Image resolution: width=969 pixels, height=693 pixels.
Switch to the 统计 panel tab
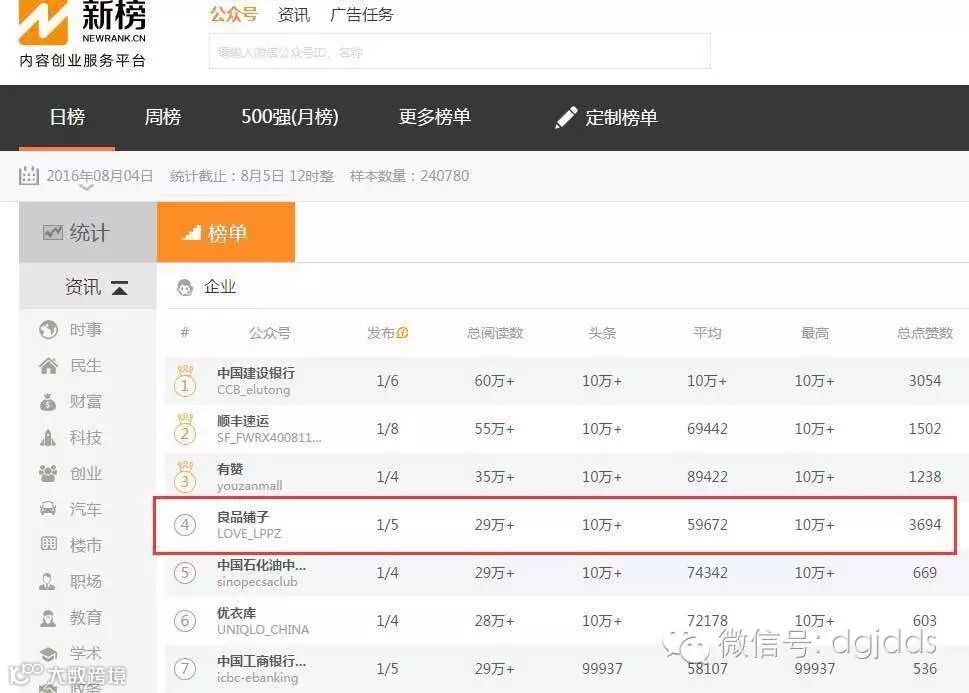coord(88,232)
